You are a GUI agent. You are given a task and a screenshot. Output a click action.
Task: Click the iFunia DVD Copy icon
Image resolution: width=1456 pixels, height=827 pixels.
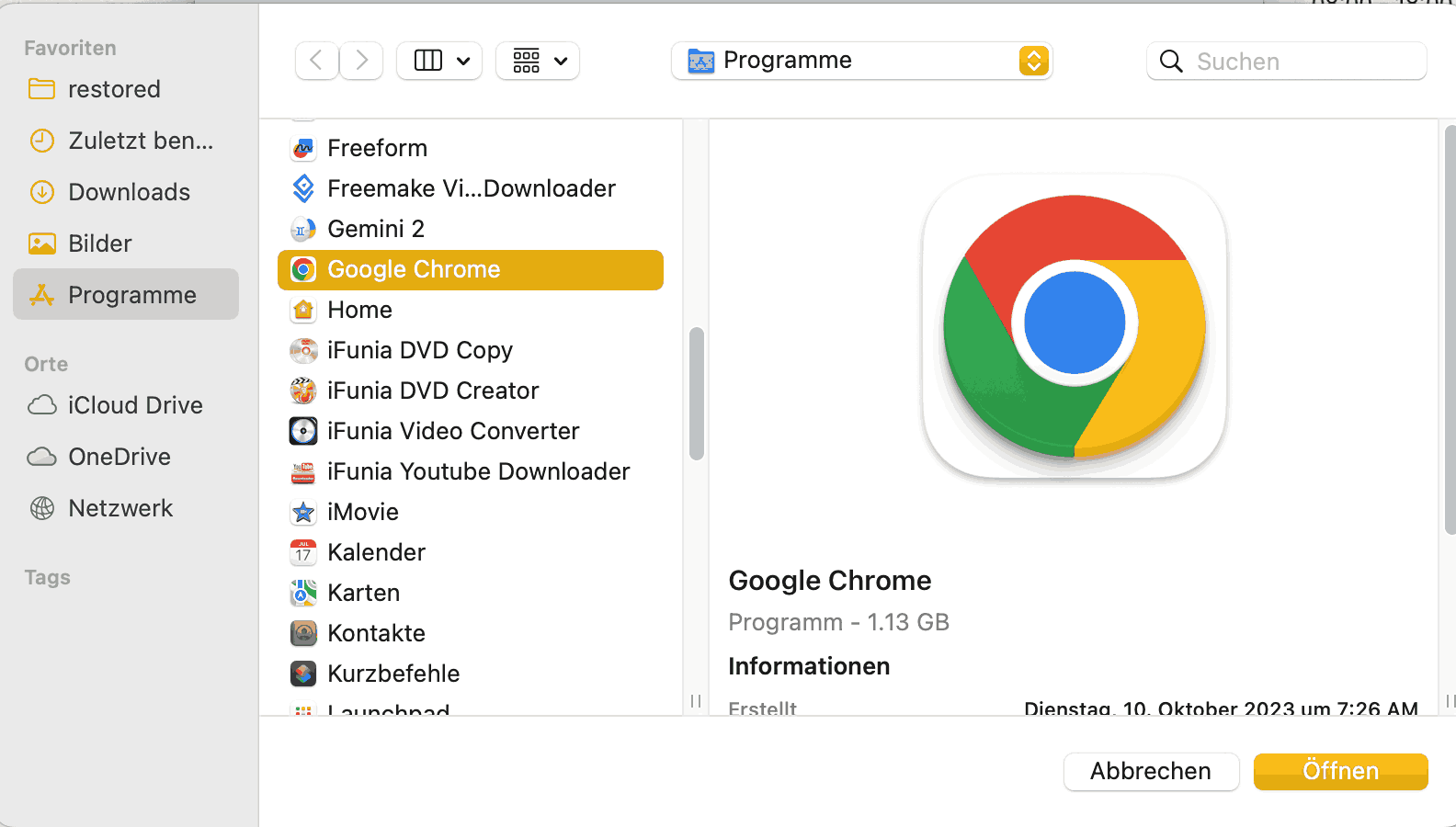click(x=303, y=350)
